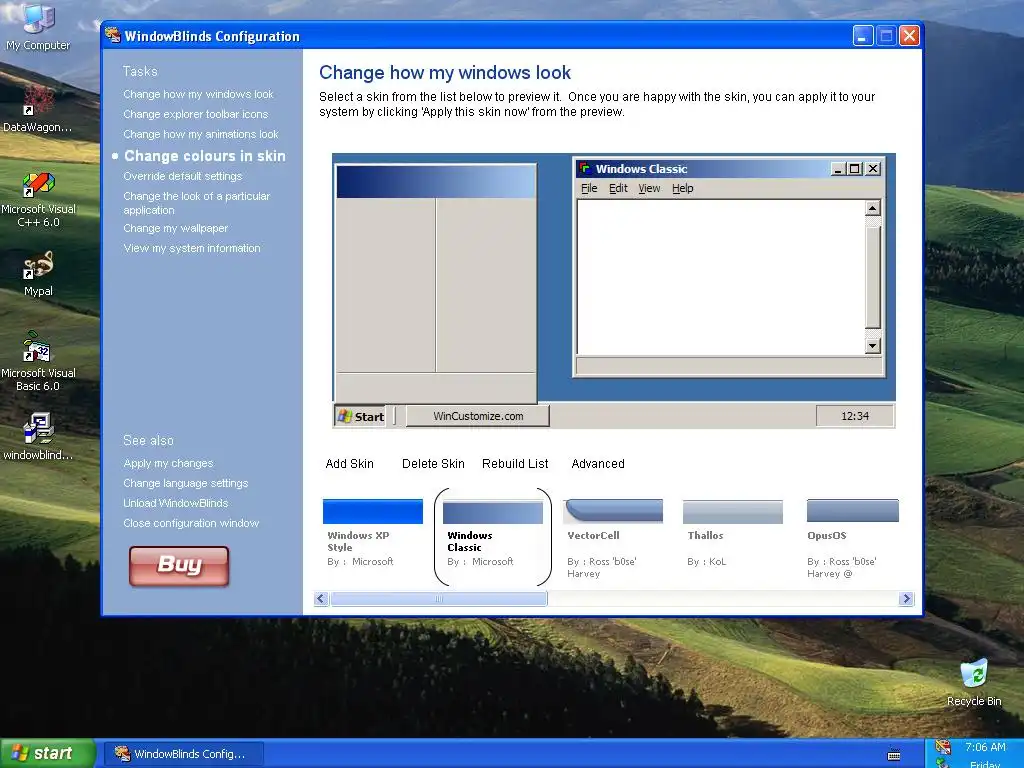This screenshot has height=768, width=1024.
Task: Click Change language settings link
Action: [x=185, y=483]
